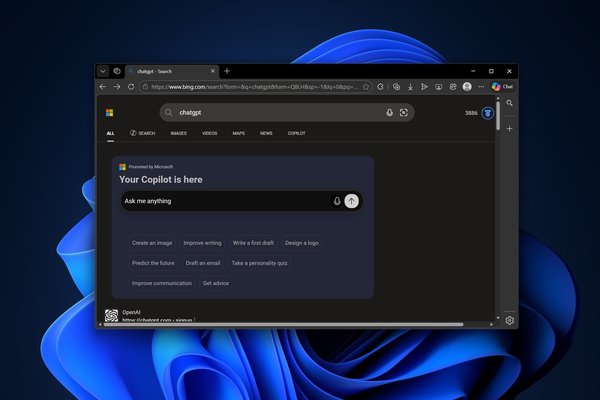600x400 pixels.
Task: Add this page to favorites star
Action: click(x=366, y=87)
